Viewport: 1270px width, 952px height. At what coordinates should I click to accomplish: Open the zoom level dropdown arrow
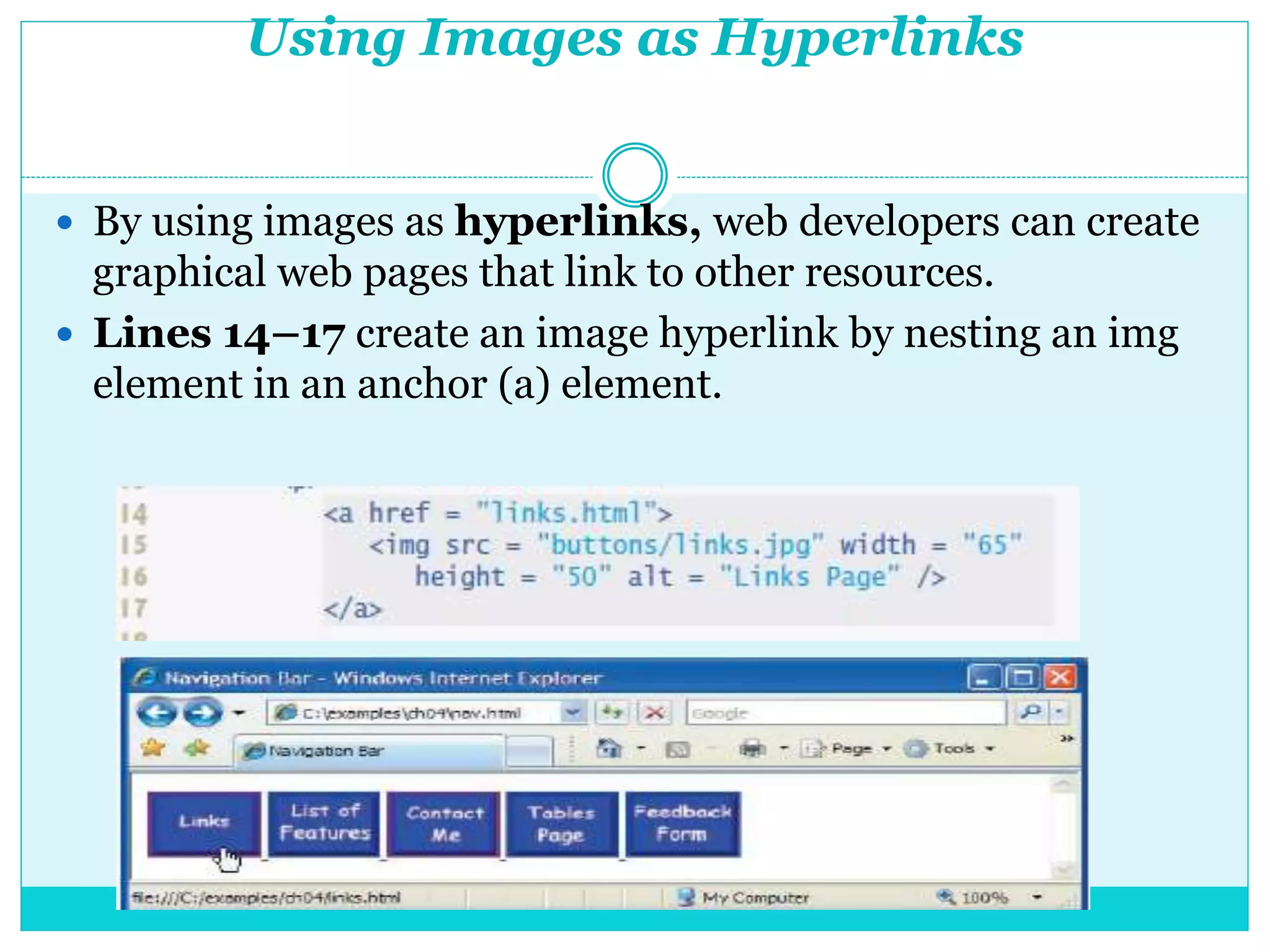[1037, 897]
